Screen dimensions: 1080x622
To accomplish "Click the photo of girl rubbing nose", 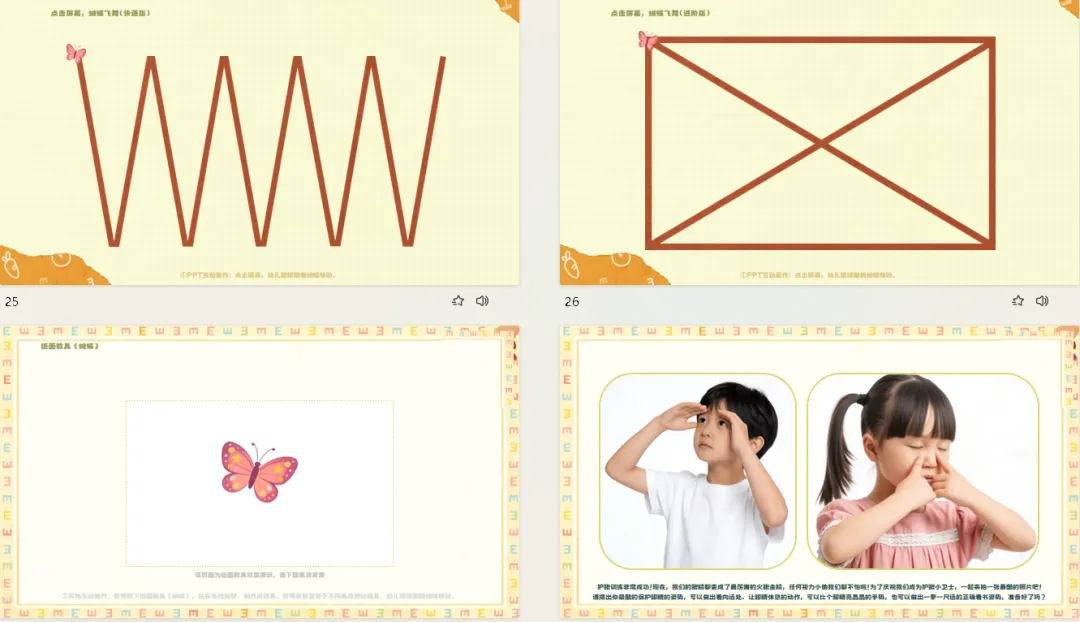I will [x=923, y=471].
